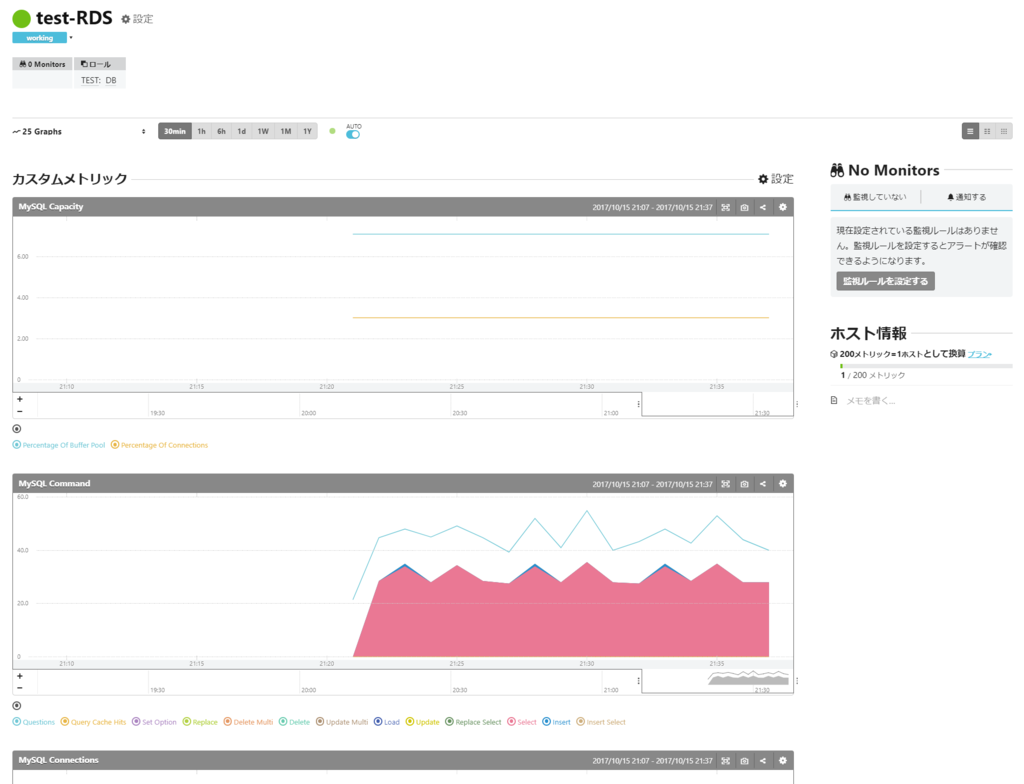Click the TEST: DB role link

[x=99, y=80]
